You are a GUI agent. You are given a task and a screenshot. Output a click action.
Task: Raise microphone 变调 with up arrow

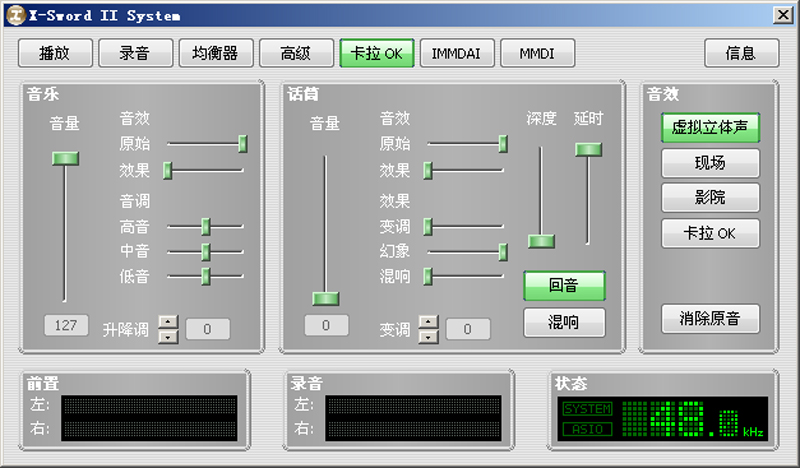tap(428, 322)
